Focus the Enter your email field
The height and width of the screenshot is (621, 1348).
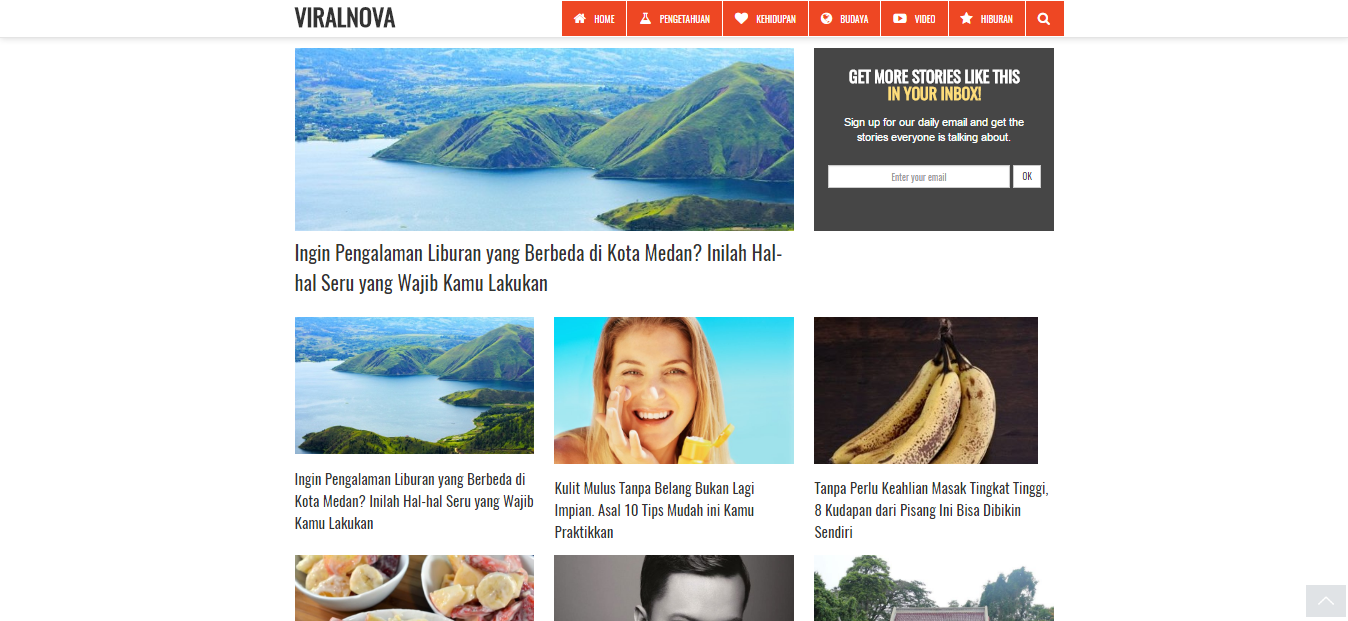919,177
